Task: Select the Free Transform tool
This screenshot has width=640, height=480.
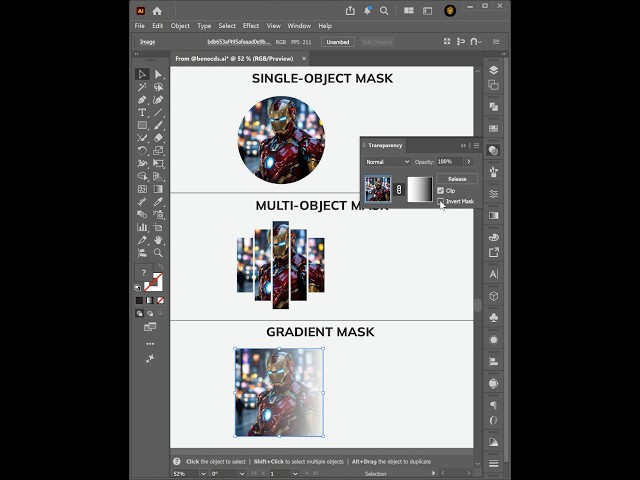Action: [158, 163]
